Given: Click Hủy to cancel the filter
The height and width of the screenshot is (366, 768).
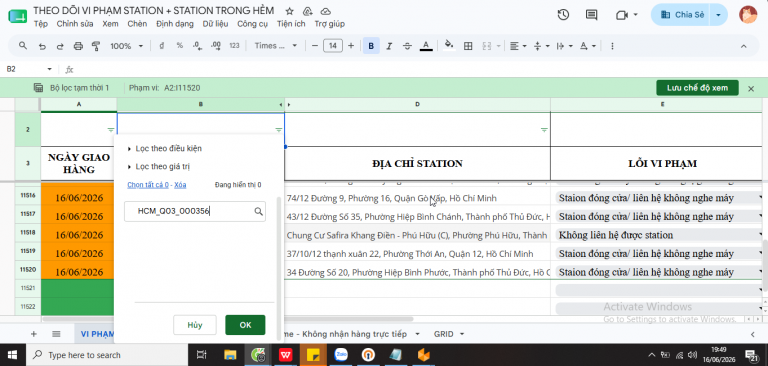Looking at the screenshot, I should click(195, 325).
